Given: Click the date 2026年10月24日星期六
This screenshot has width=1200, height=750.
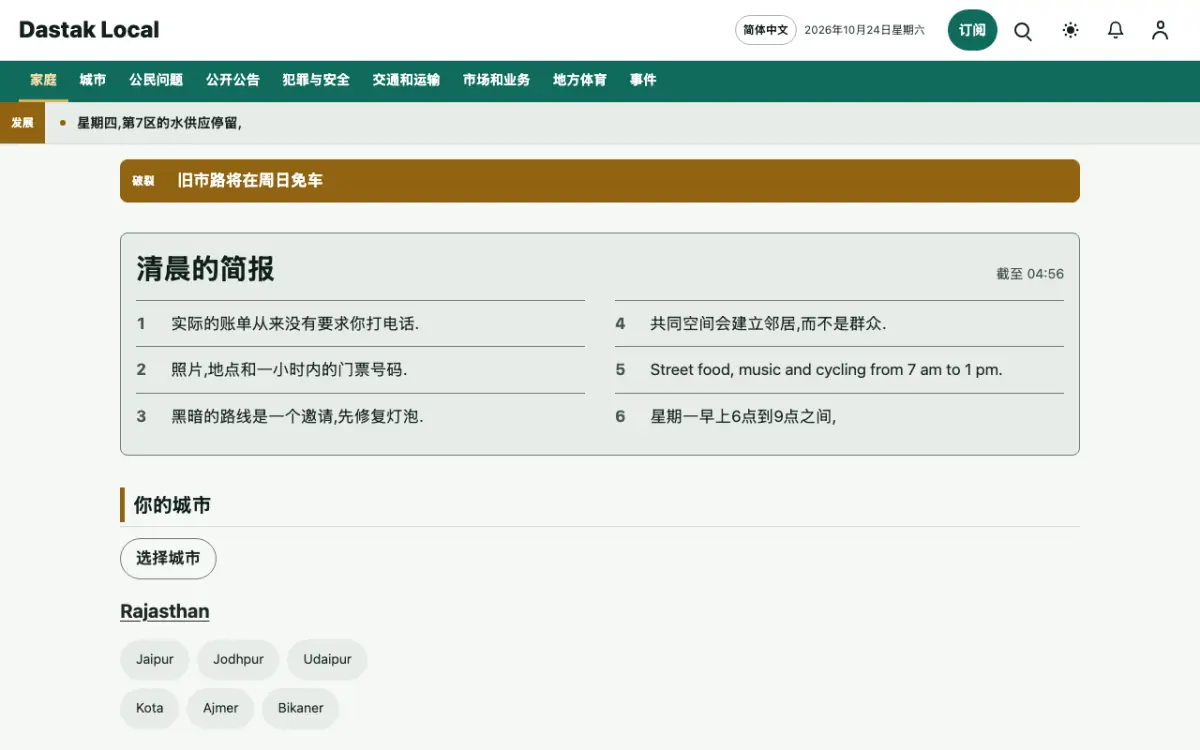Looking at the screenshot, I should tap(864, 30).
